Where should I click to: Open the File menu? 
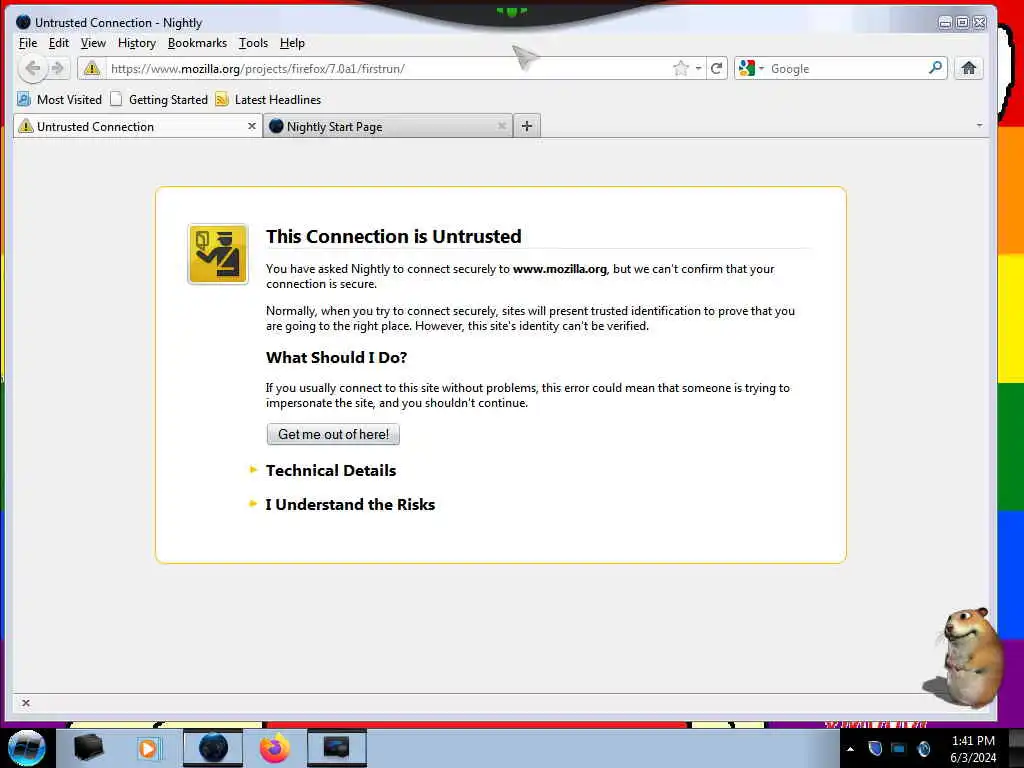27,43
